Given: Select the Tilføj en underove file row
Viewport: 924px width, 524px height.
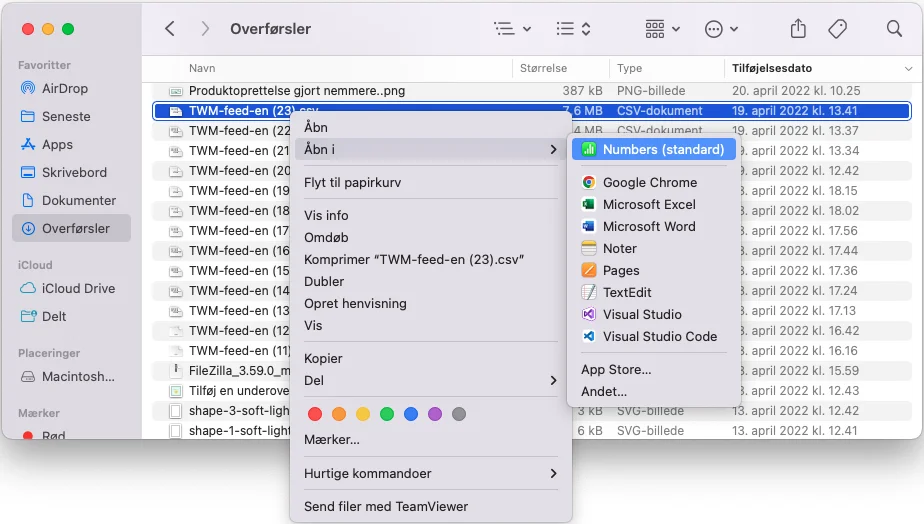Looking at the screenshot, I should pyautogui.click(x=223, y=391).
